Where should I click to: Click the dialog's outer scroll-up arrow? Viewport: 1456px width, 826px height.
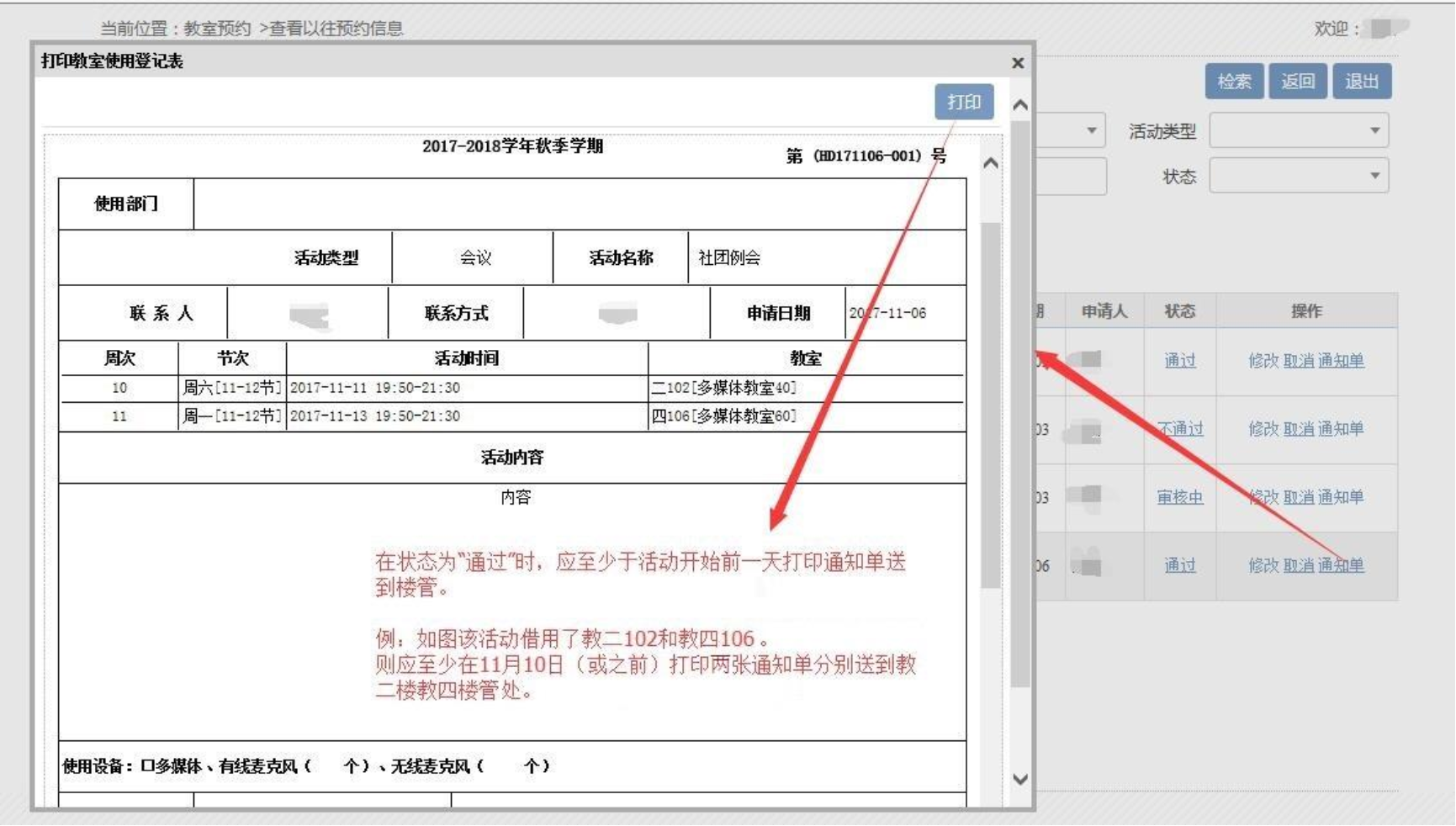1020,105
